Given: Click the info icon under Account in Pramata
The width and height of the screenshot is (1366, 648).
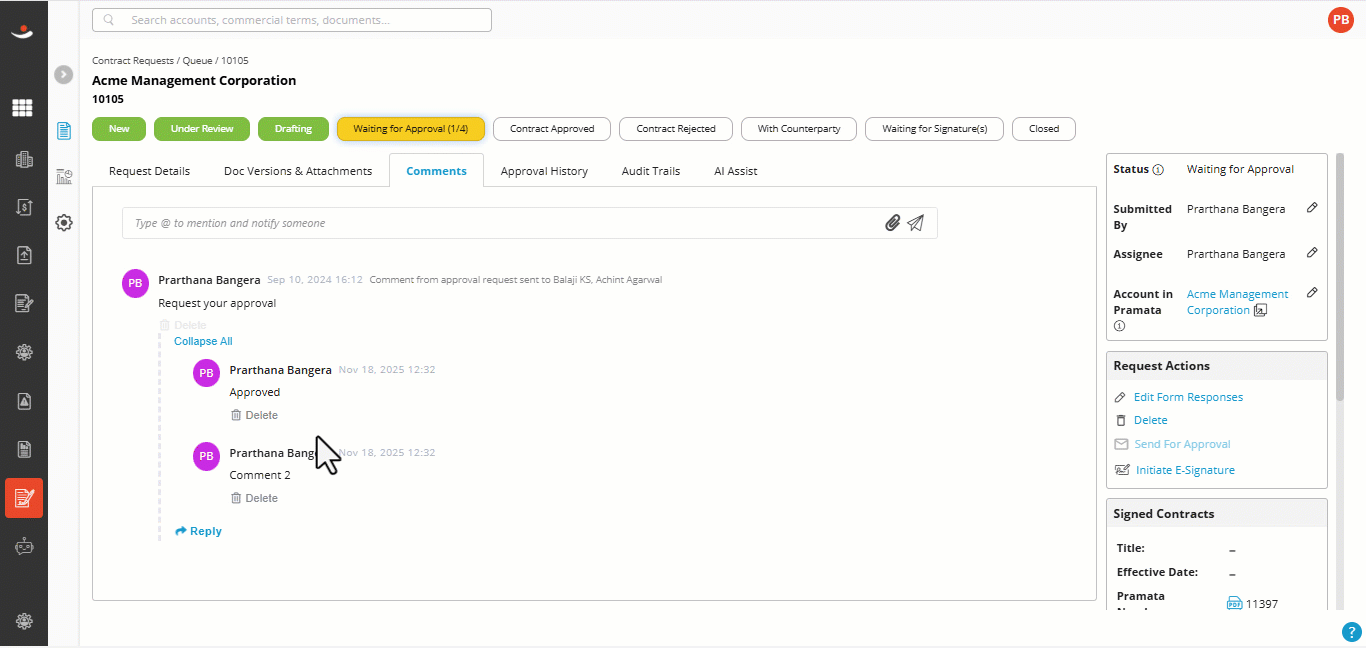Looking at the screenshot, I should coord(1119,326).
